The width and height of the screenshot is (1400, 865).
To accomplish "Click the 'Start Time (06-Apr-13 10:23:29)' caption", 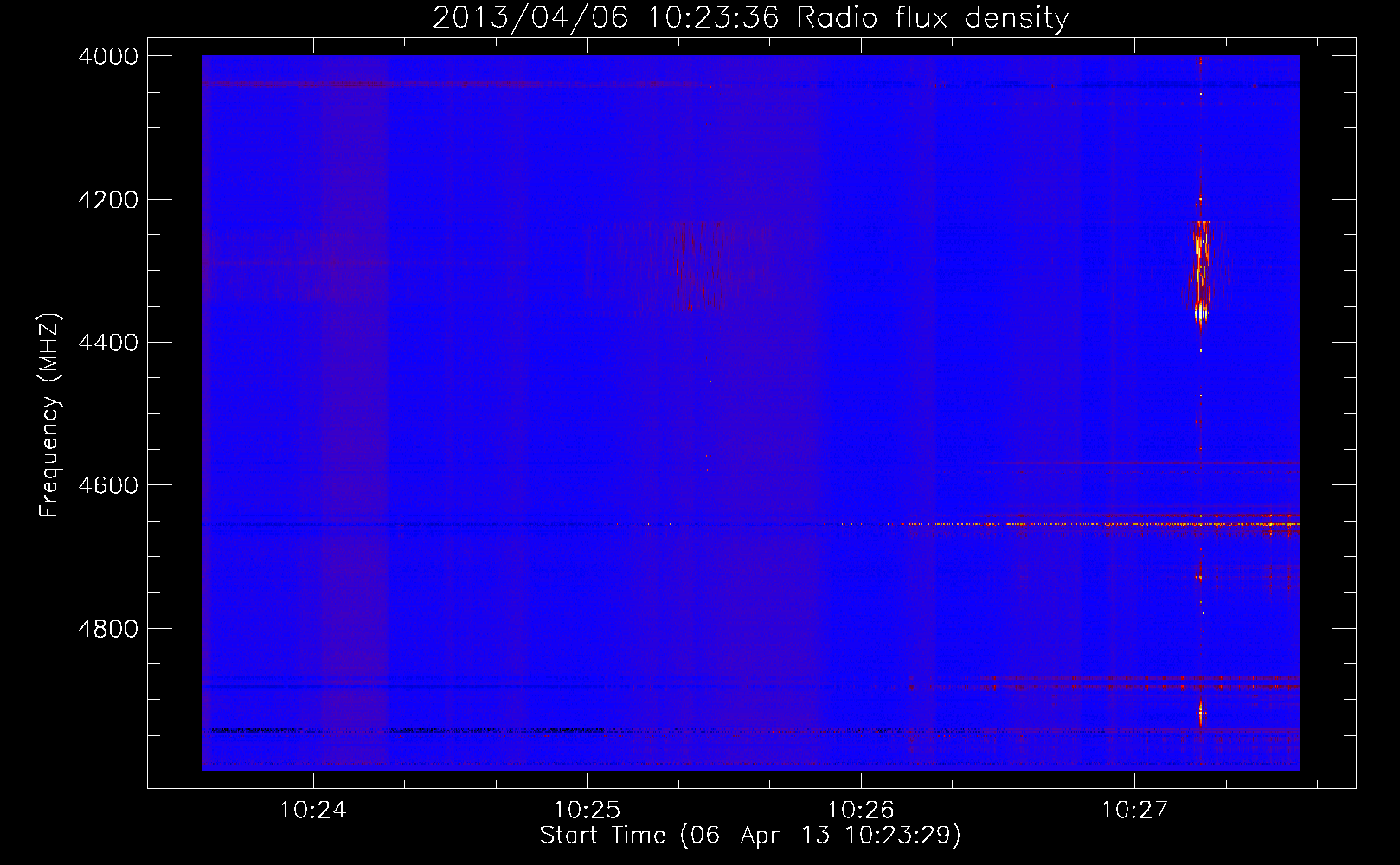I will pos(750,836).
